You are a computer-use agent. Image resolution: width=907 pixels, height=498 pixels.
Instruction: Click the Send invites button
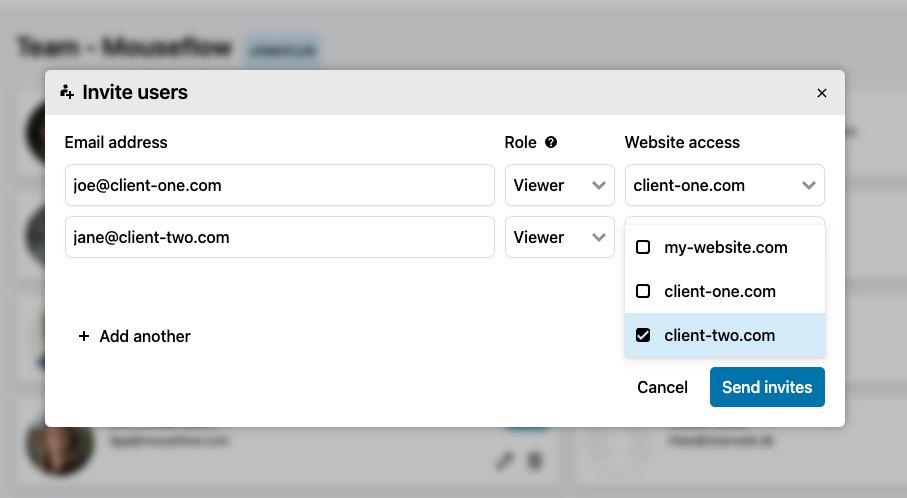point(767,387)
